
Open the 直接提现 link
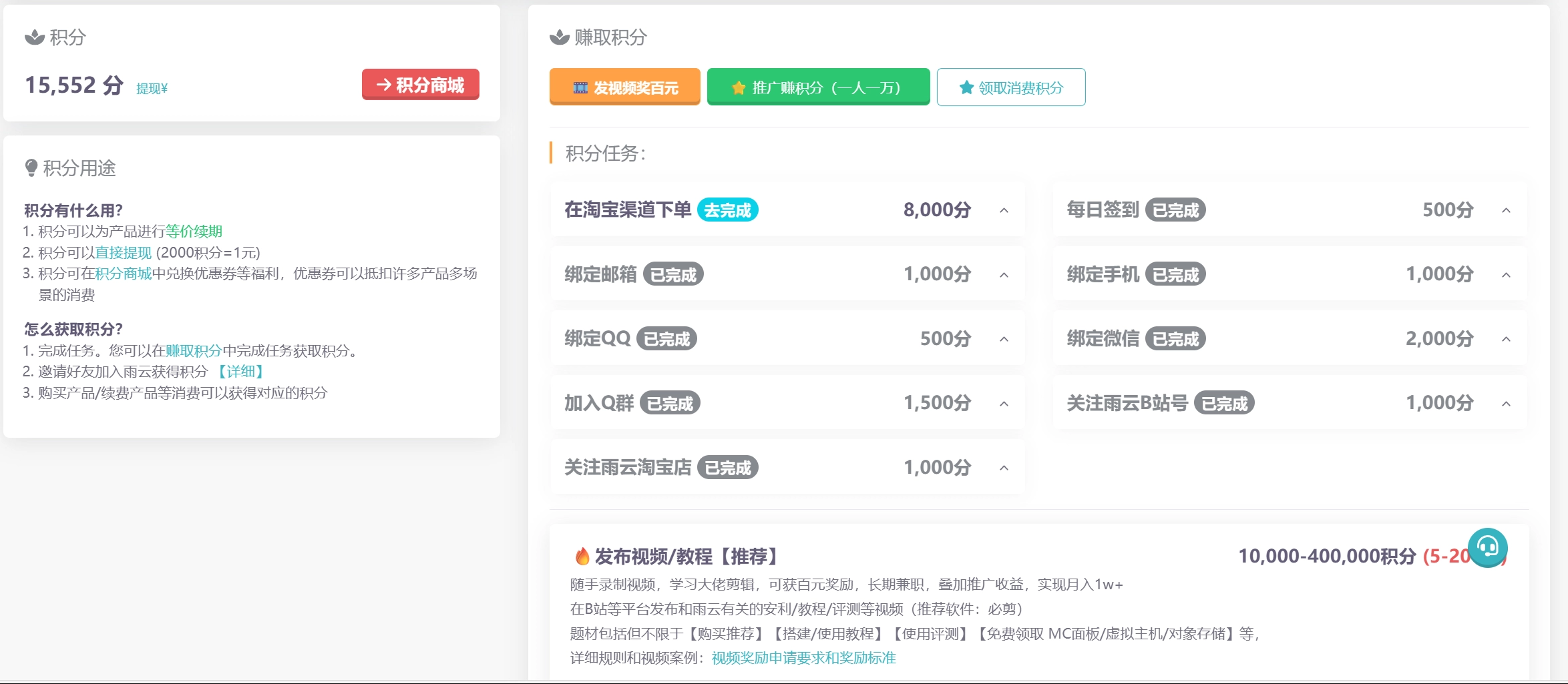click(x=124, y=253)
